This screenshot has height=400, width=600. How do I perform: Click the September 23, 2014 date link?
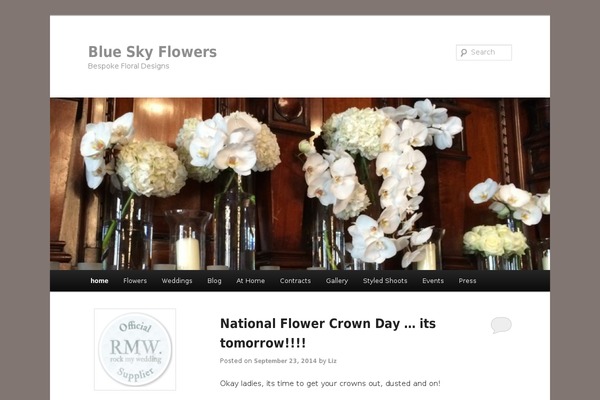(x=285, y=361)
